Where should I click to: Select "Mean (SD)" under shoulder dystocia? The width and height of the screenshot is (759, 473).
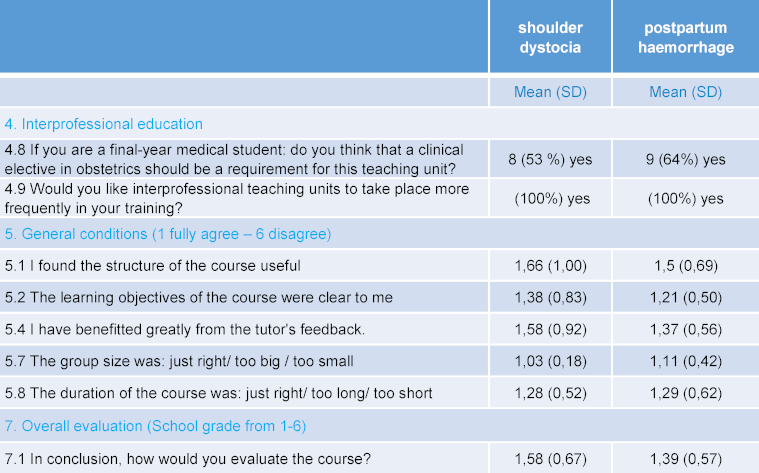coord(551,92)
